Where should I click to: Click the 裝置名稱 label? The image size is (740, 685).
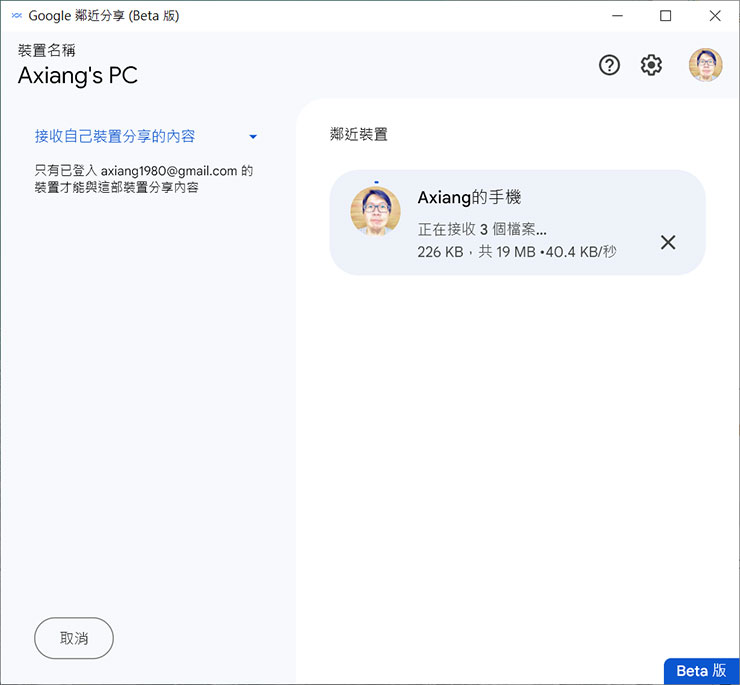click(47, 50)
